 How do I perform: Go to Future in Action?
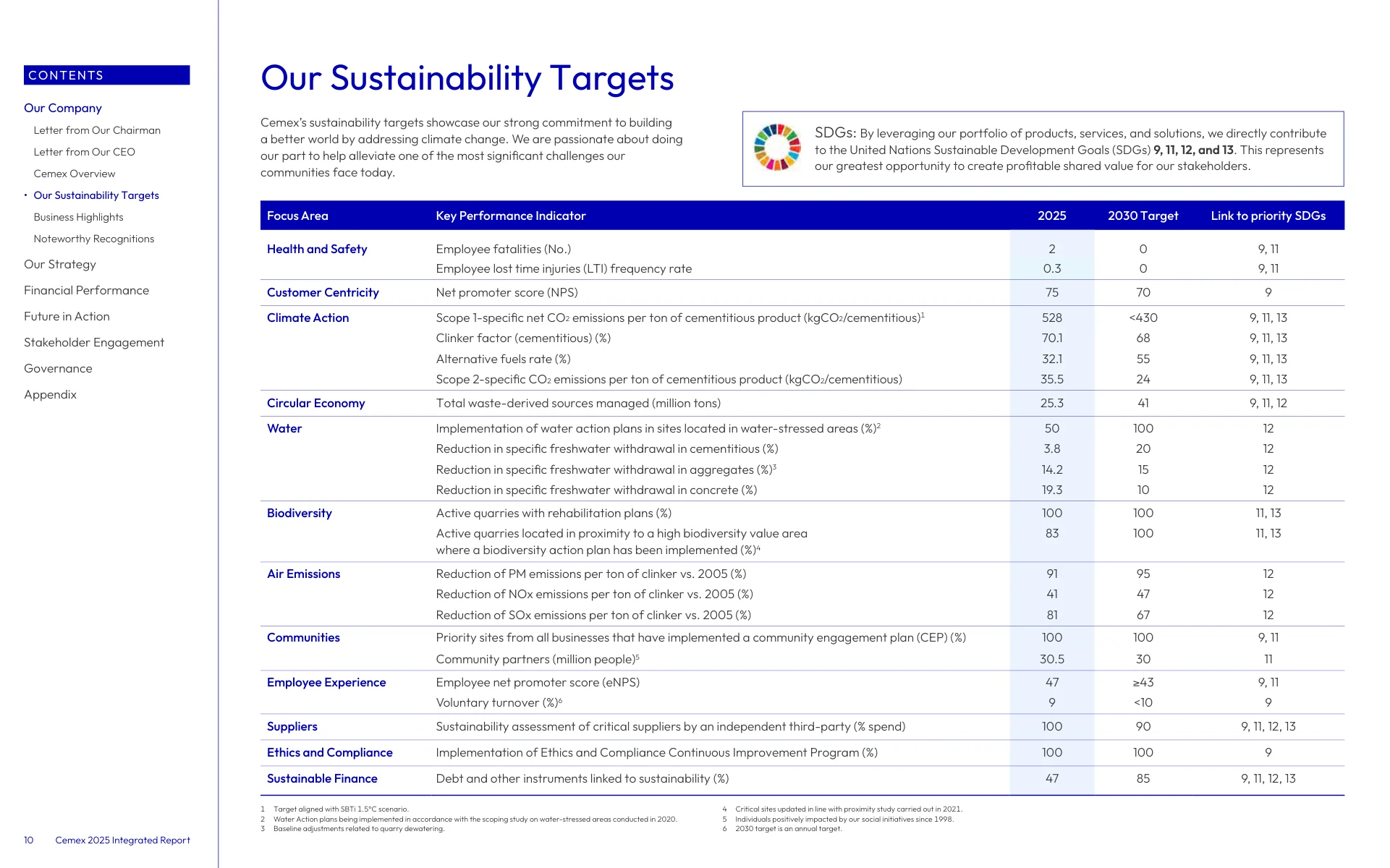tap(67, 316)
